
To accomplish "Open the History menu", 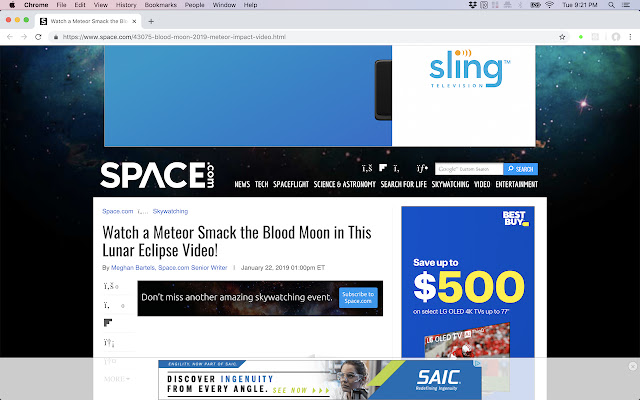I will pyautogui.click(x=126, y=5).
